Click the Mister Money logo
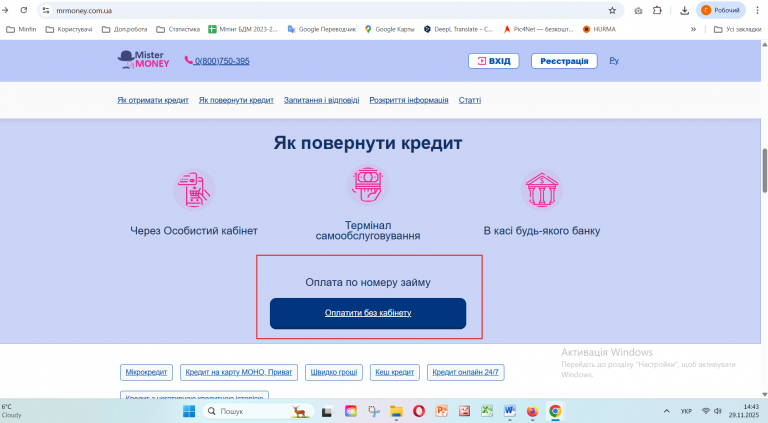Screen dimensions: 768x423 tap(143, 60)
